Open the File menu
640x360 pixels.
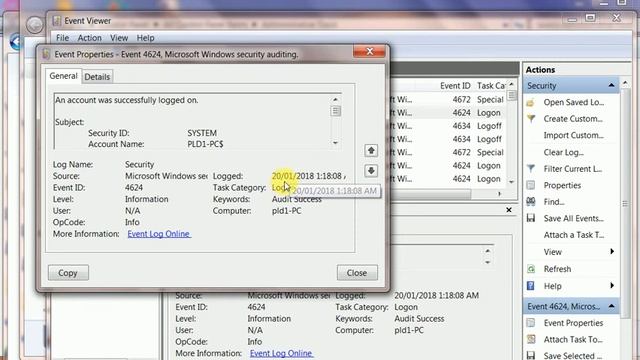pyautogui.click(x=62, y=38)
